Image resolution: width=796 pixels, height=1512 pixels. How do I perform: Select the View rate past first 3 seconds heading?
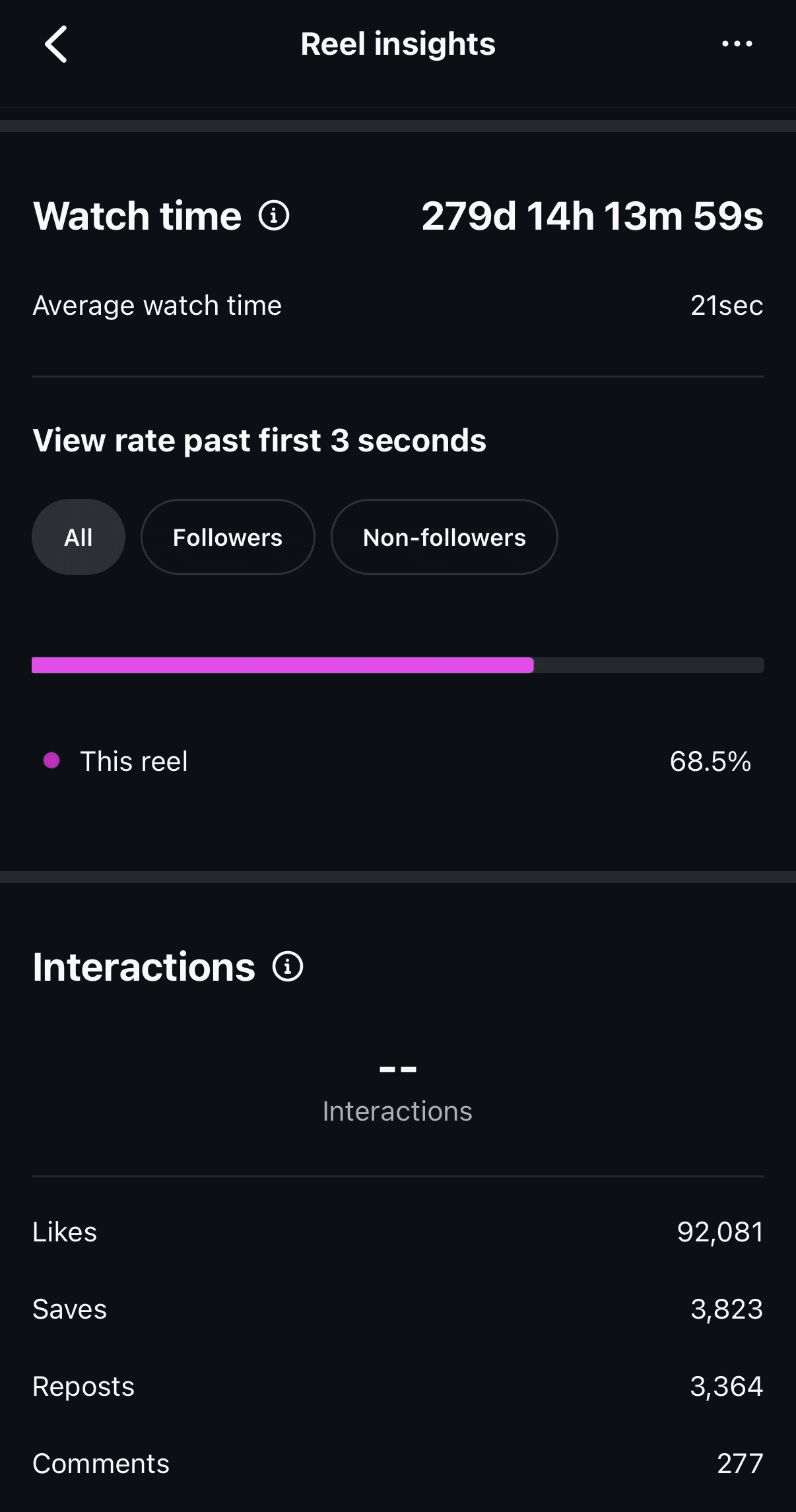point(259,440)
